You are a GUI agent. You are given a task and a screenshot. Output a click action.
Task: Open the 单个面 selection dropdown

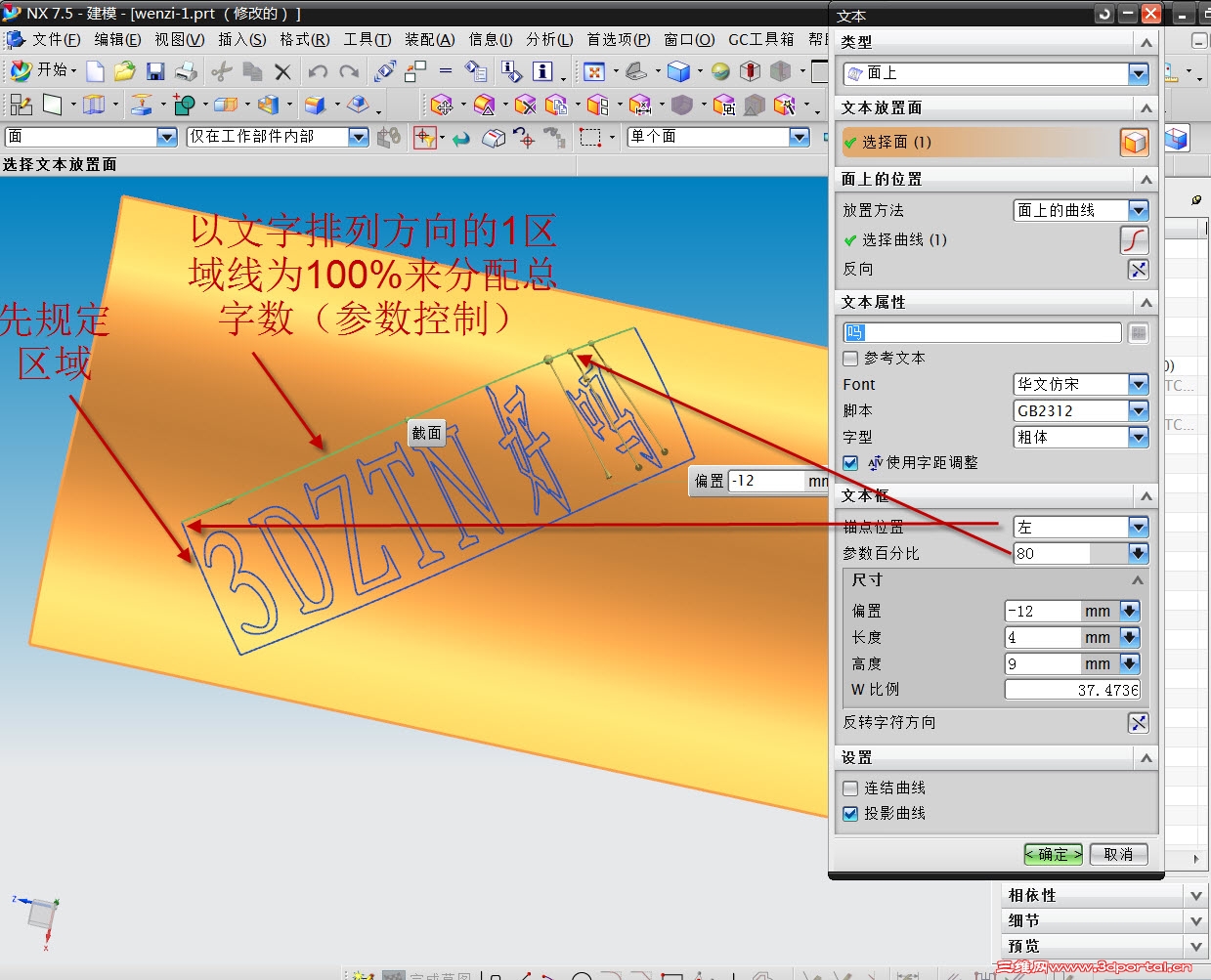(800, 137)
